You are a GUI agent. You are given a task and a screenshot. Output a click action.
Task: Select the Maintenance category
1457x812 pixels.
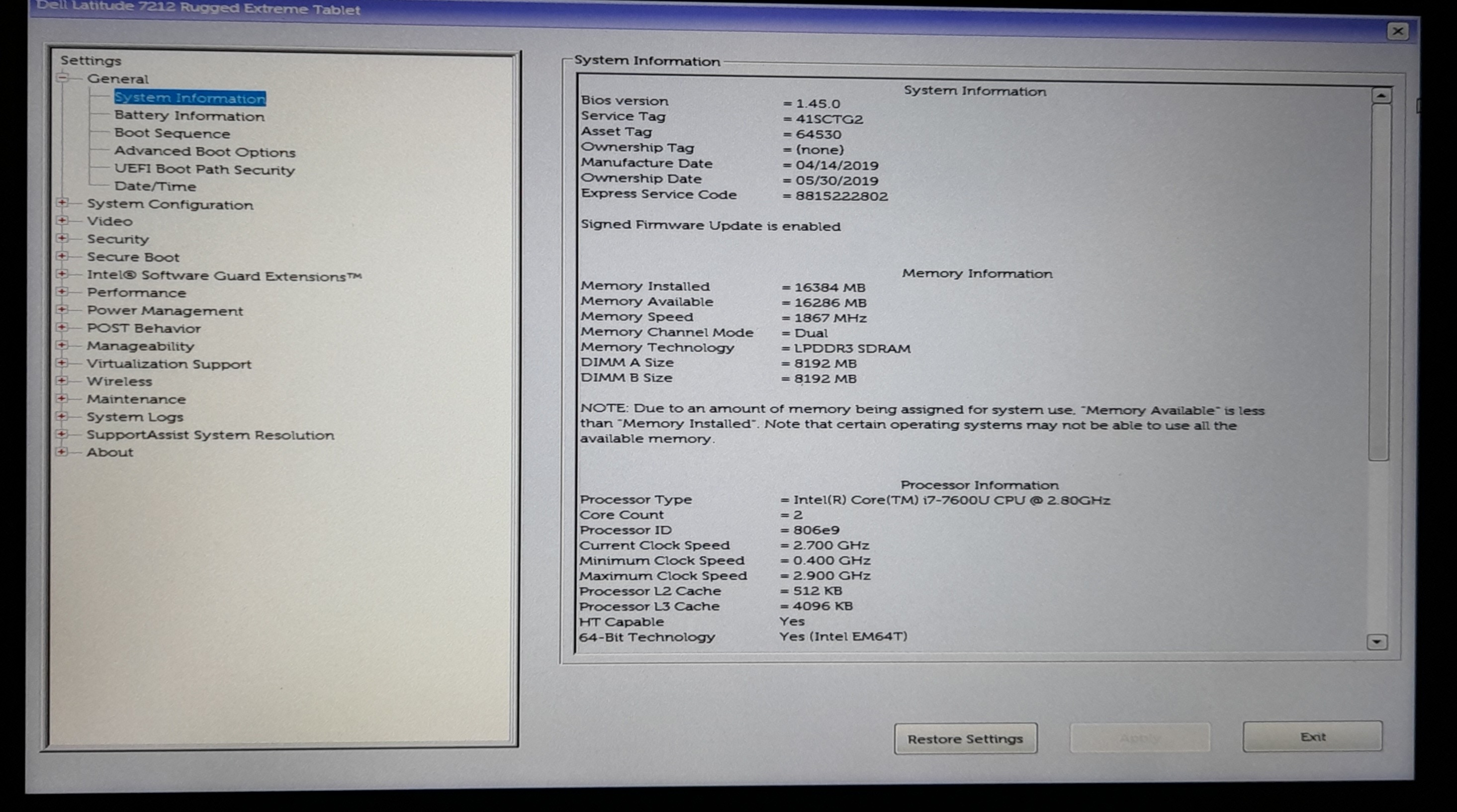[x=136, y=399]
